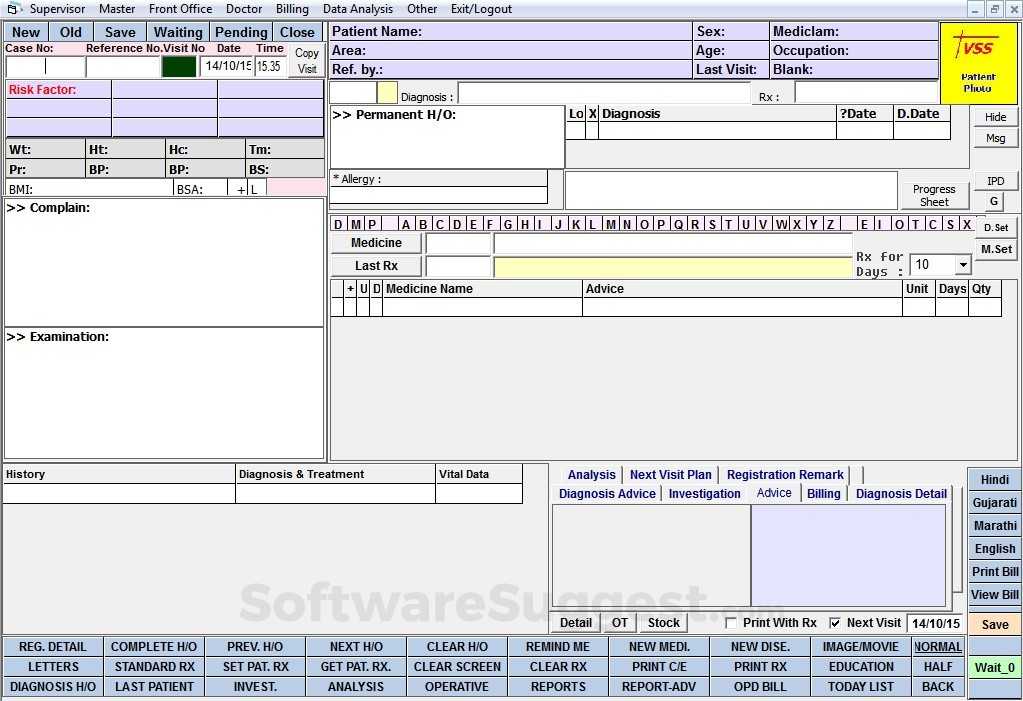
Task: Click Copy Visit near the date fields
Action: pos(306,59)
